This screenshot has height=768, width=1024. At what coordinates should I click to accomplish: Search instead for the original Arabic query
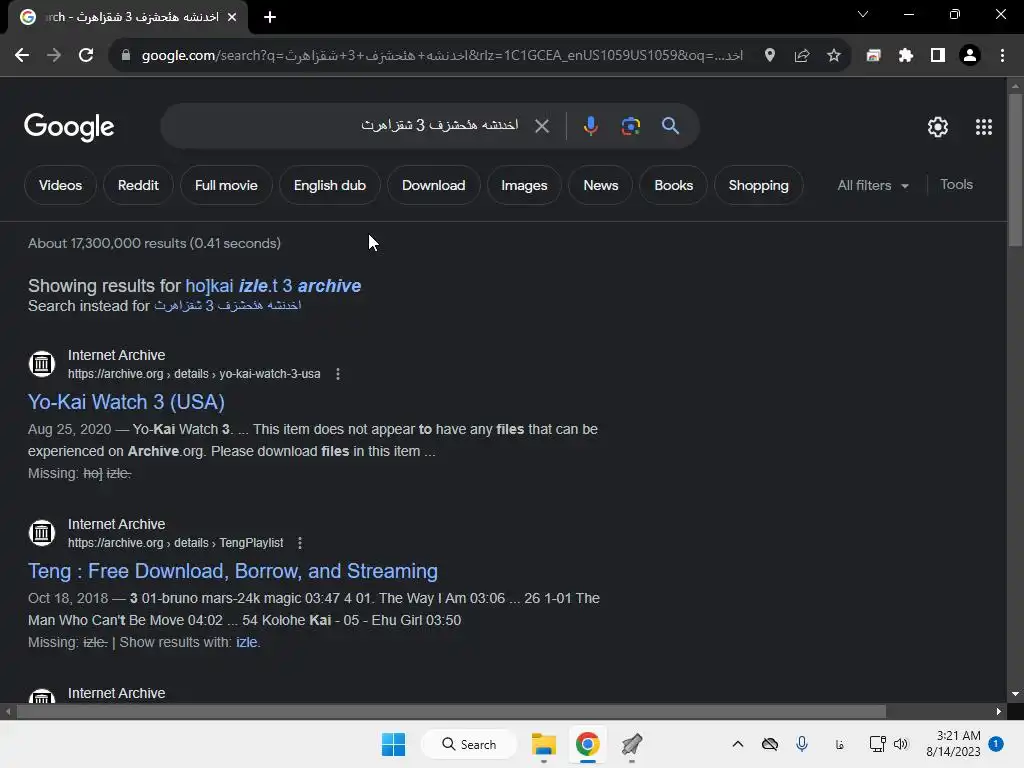click(x=227, y=306)
